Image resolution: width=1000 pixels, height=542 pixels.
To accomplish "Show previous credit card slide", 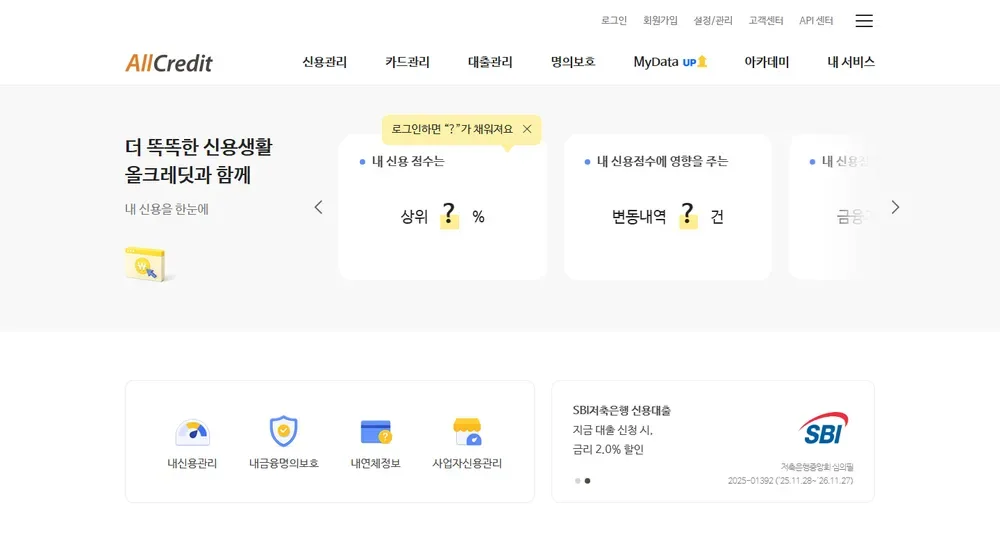I will [318, 207].
